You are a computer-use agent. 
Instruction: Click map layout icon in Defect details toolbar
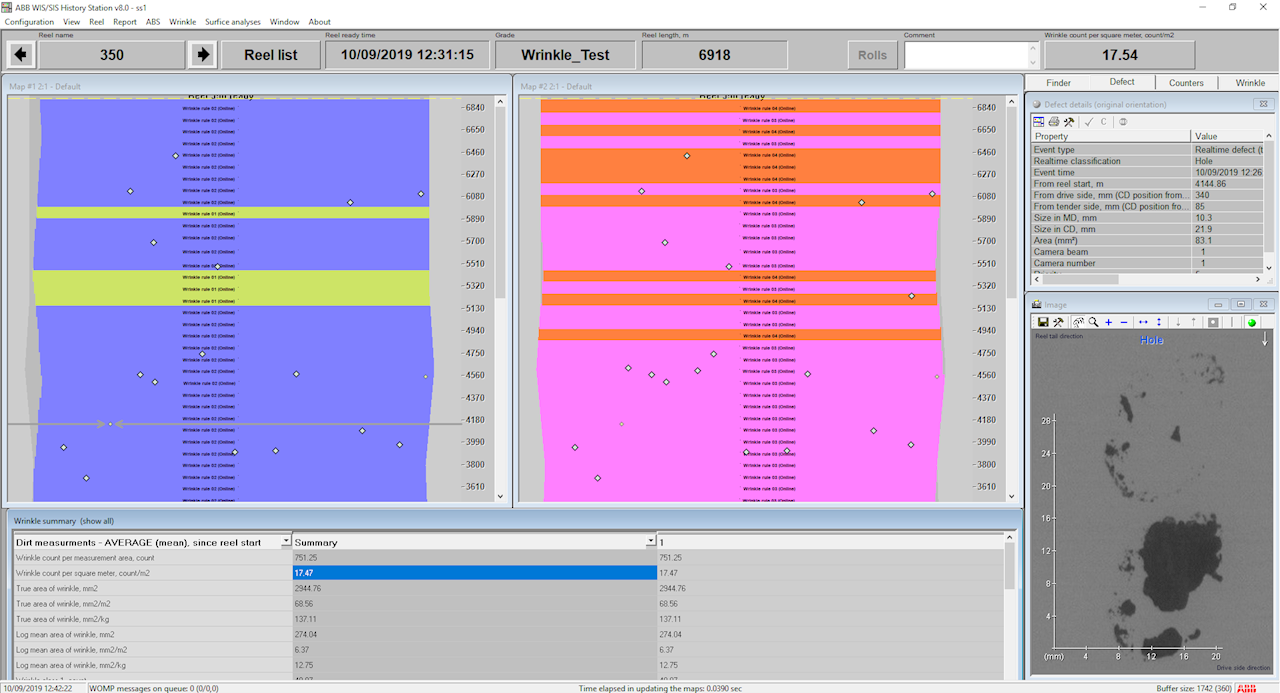[x=1039, y=122]
